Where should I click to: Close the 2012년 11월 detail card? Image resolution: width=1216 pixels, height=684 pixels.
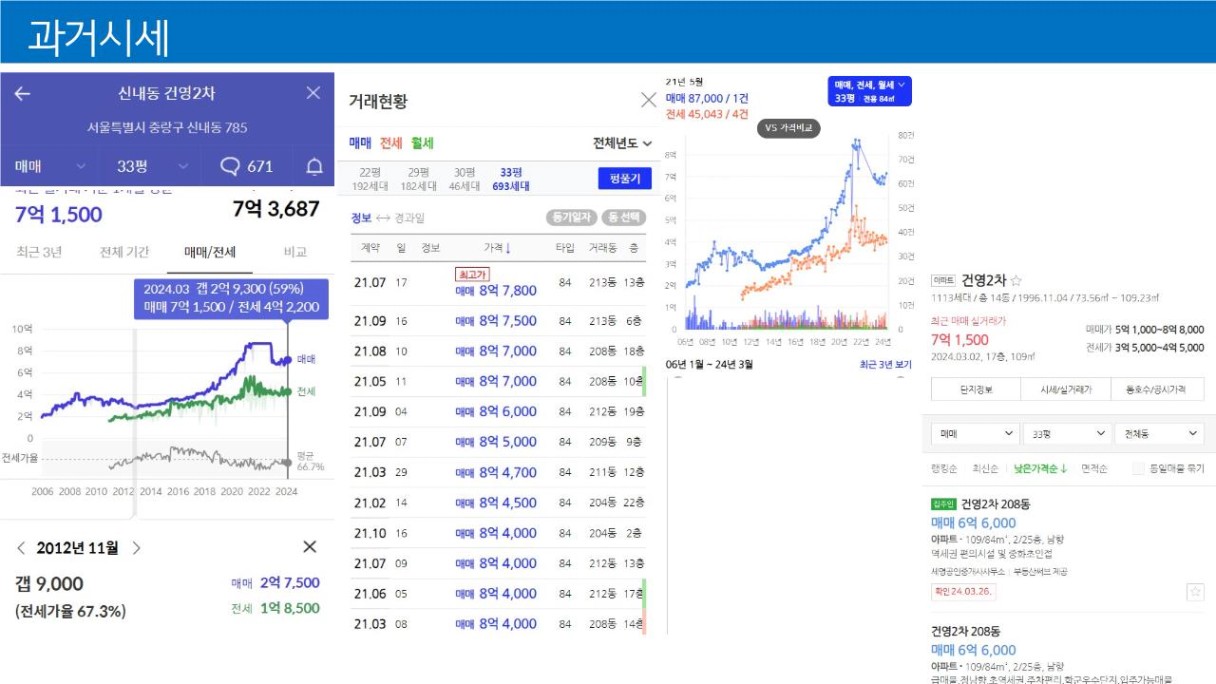[x=309, y=547]
